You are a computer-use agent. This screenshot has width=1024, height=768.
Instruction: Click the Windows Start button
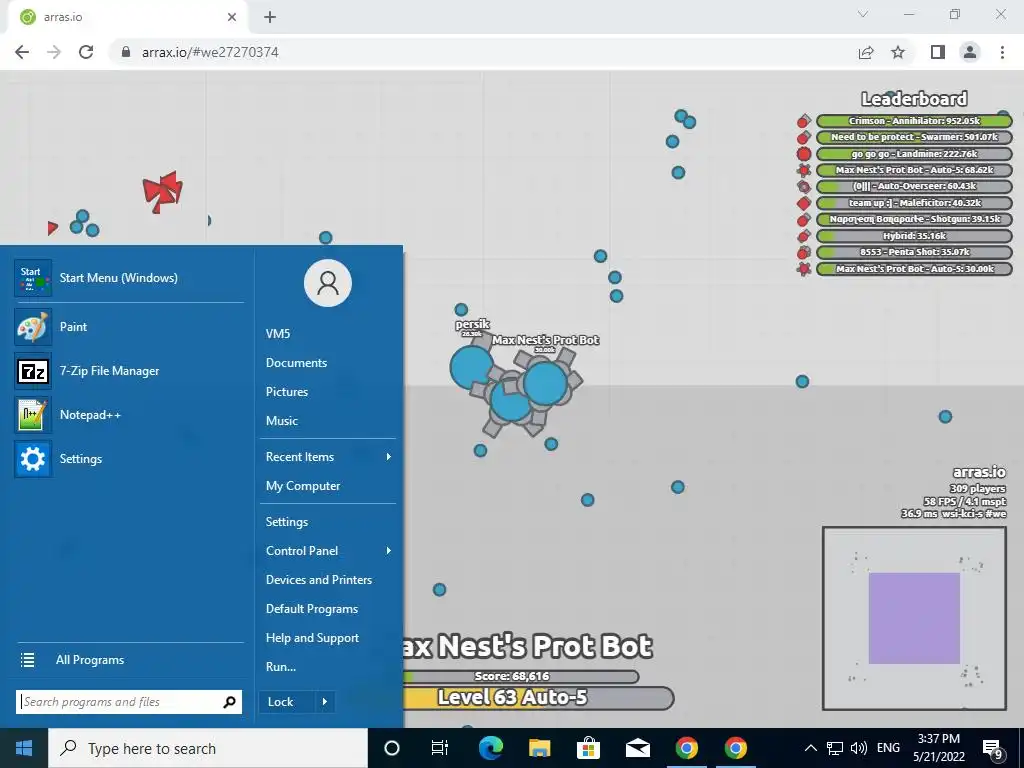pos(24,748)
